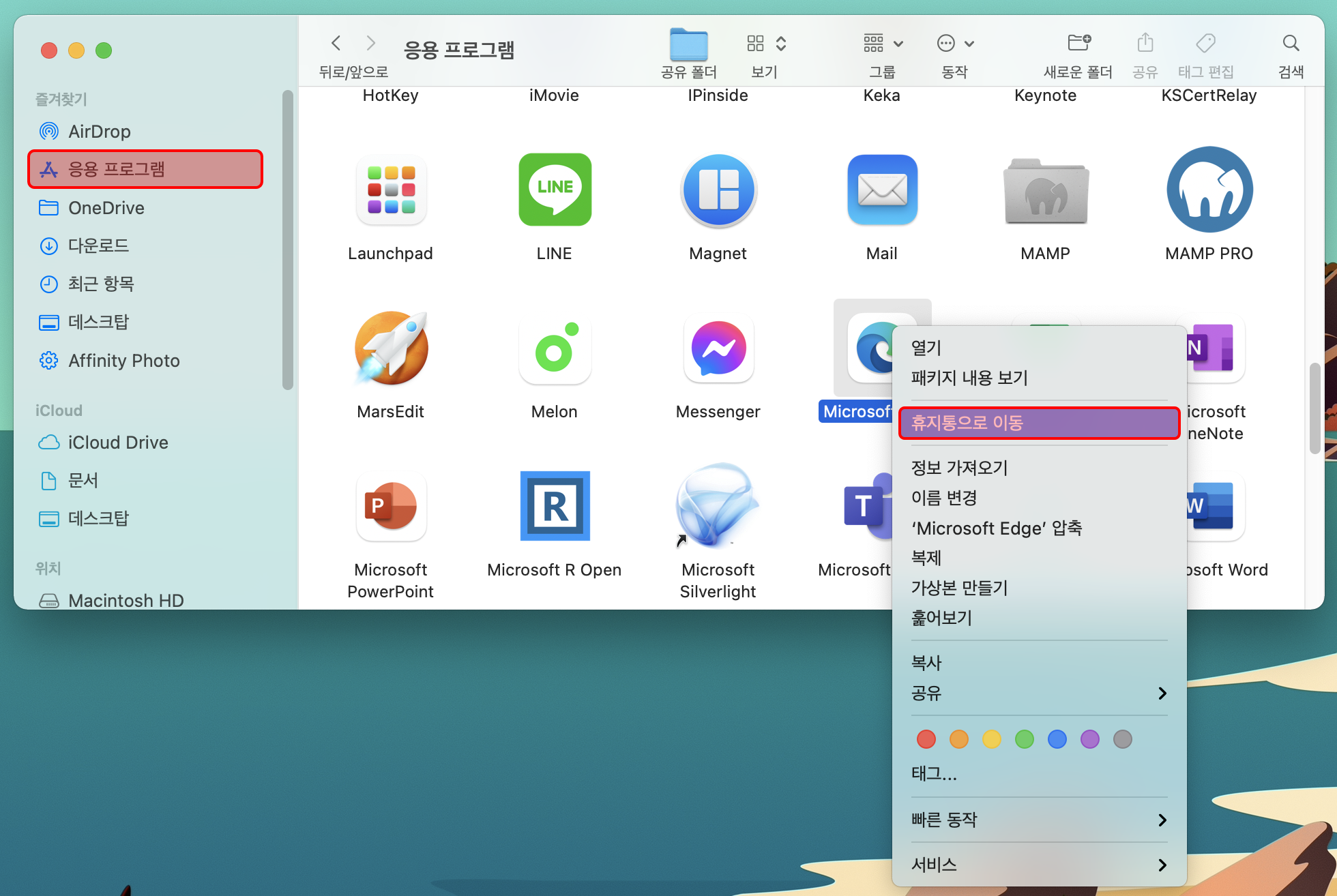
Task: Select the Microsoft Edge app icon
Action: tap(871, 348)
